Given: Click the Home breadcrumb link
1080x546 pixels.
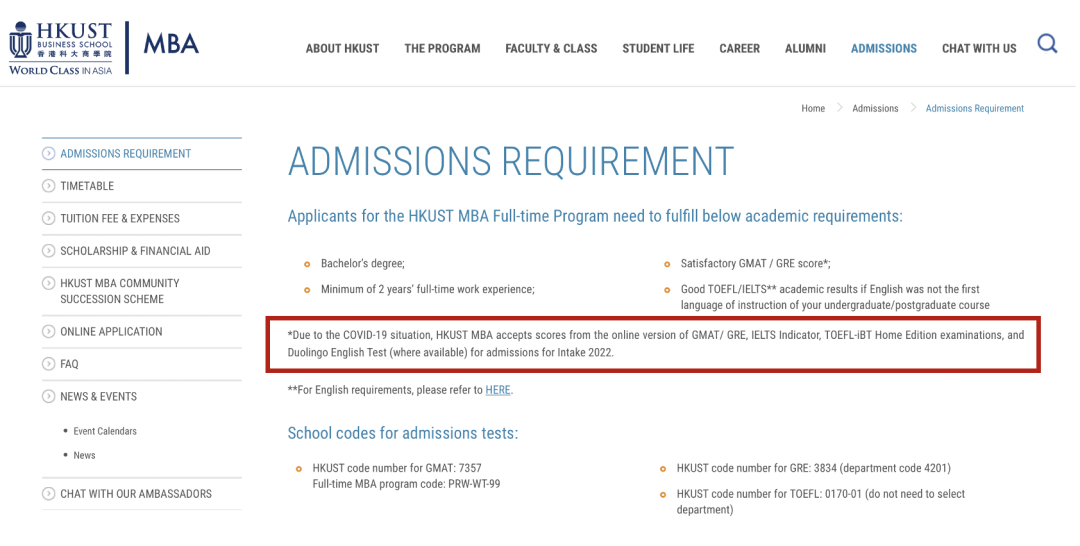Looking at the screenshot, I should coord(813,108).
